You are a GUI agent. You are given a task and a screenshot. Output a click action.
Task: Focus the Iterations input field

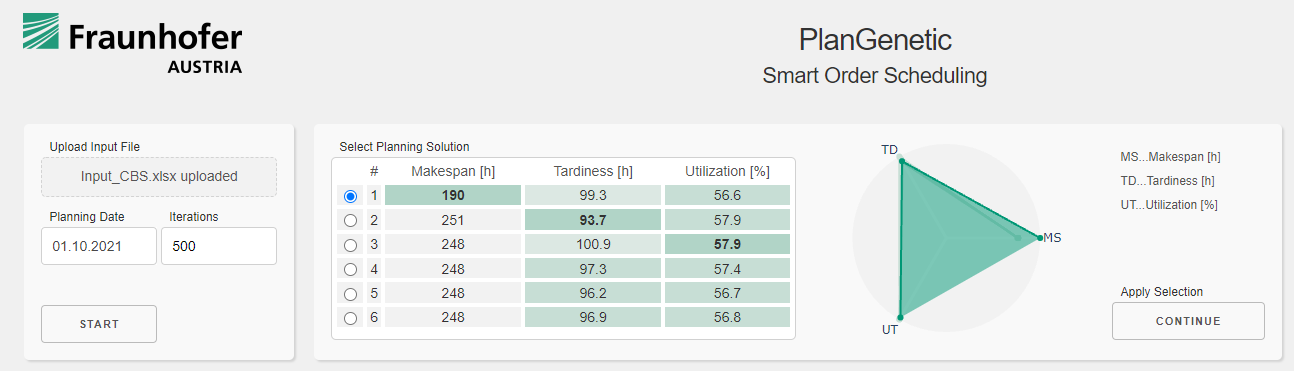pyautogui.click(x=219, y=246)
